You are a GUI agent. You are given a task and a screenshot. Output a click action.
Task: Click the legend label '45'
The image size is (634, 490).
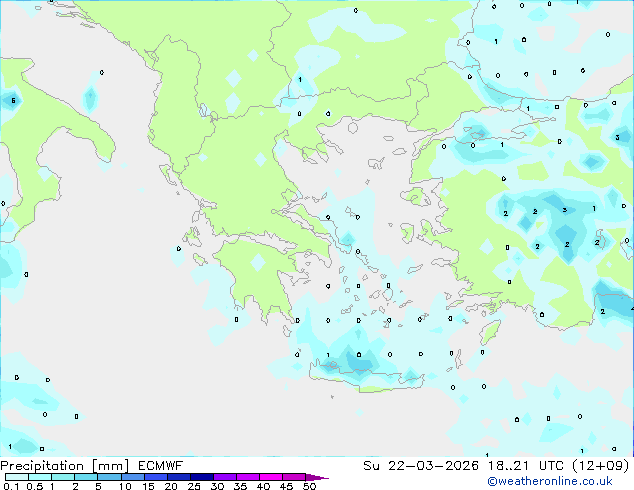point(286,486)
